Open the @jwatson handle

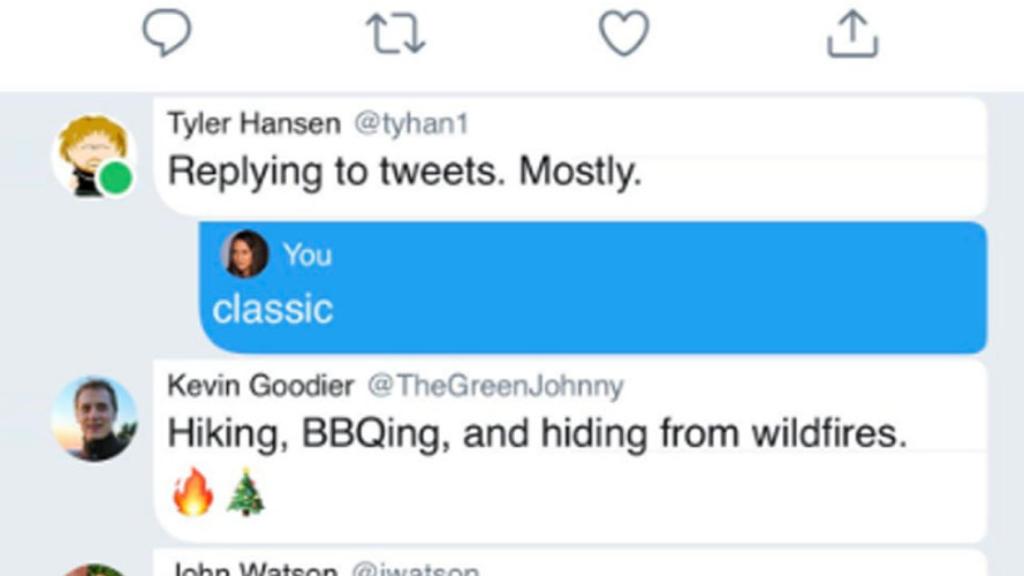pyautogui.click(x=414, y=570)
